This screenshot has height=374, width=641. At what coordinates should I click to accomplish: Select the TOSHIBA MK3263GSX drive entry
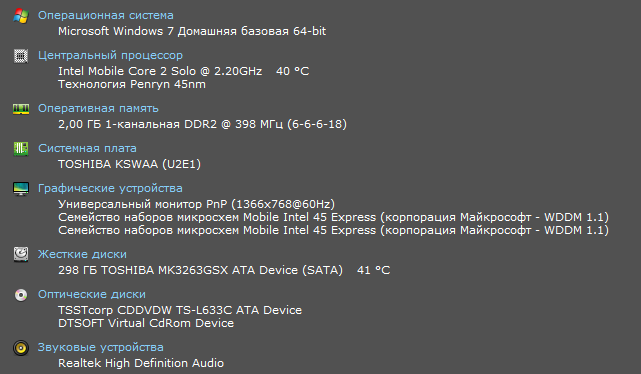tap(200, 270)
